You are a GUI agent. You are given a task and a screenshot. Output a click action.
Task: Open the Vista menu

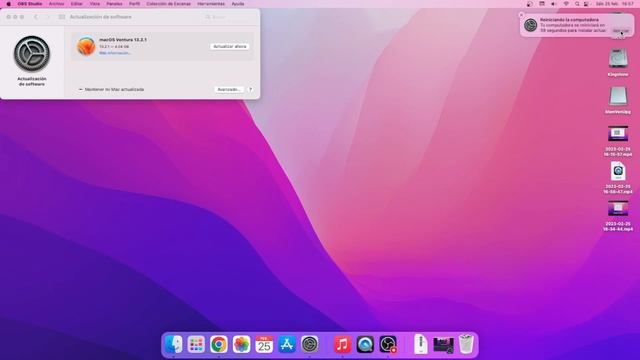coord(95,4)
